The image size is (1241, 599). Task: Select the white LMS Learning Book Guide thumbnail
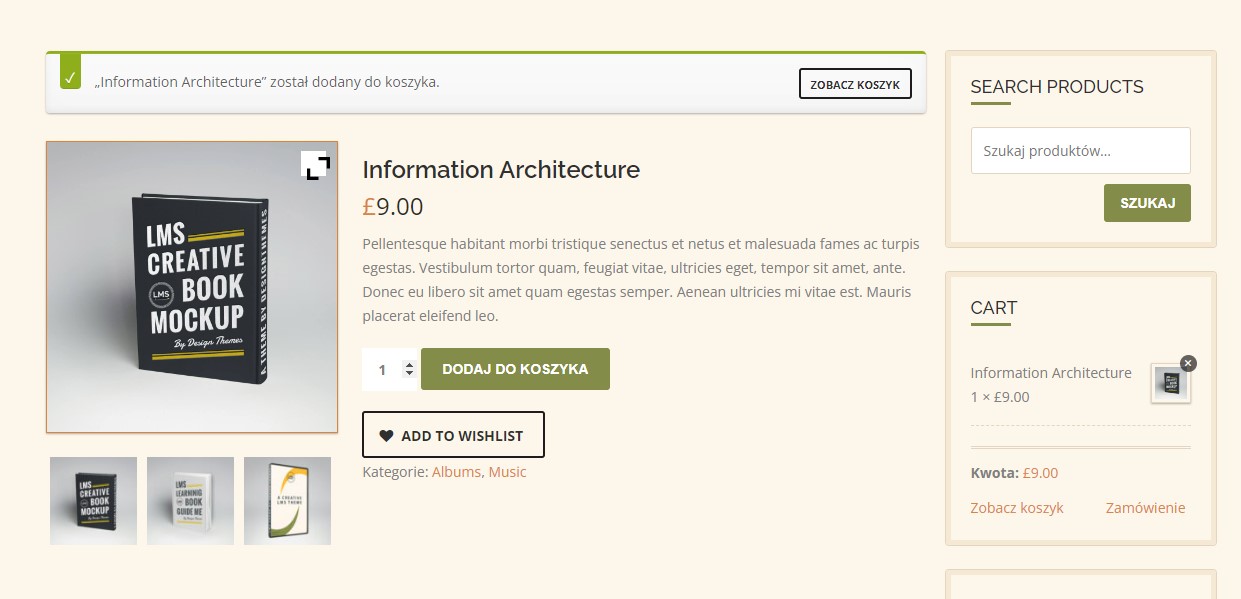(x=190, y=501)
